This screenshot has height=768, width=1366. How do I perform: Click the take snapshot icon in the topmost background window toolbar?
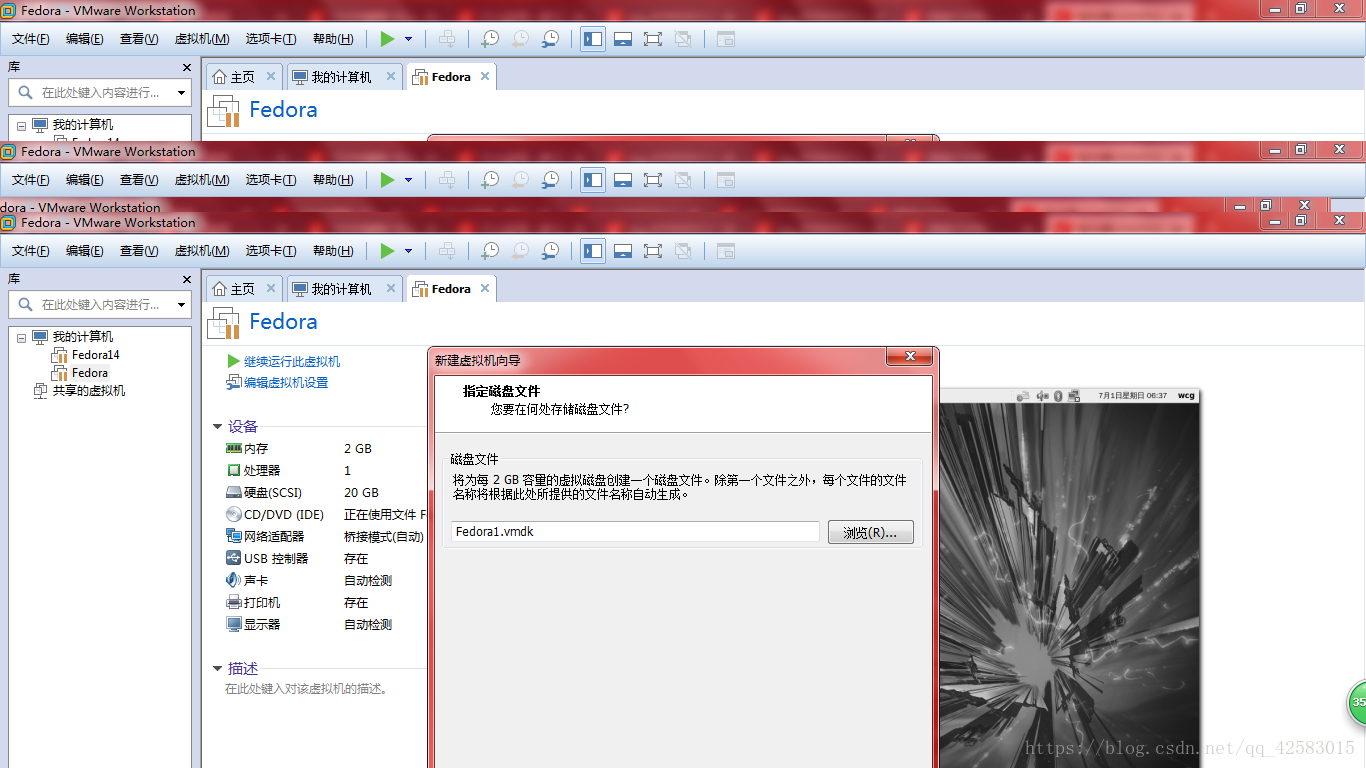(490, 39)
